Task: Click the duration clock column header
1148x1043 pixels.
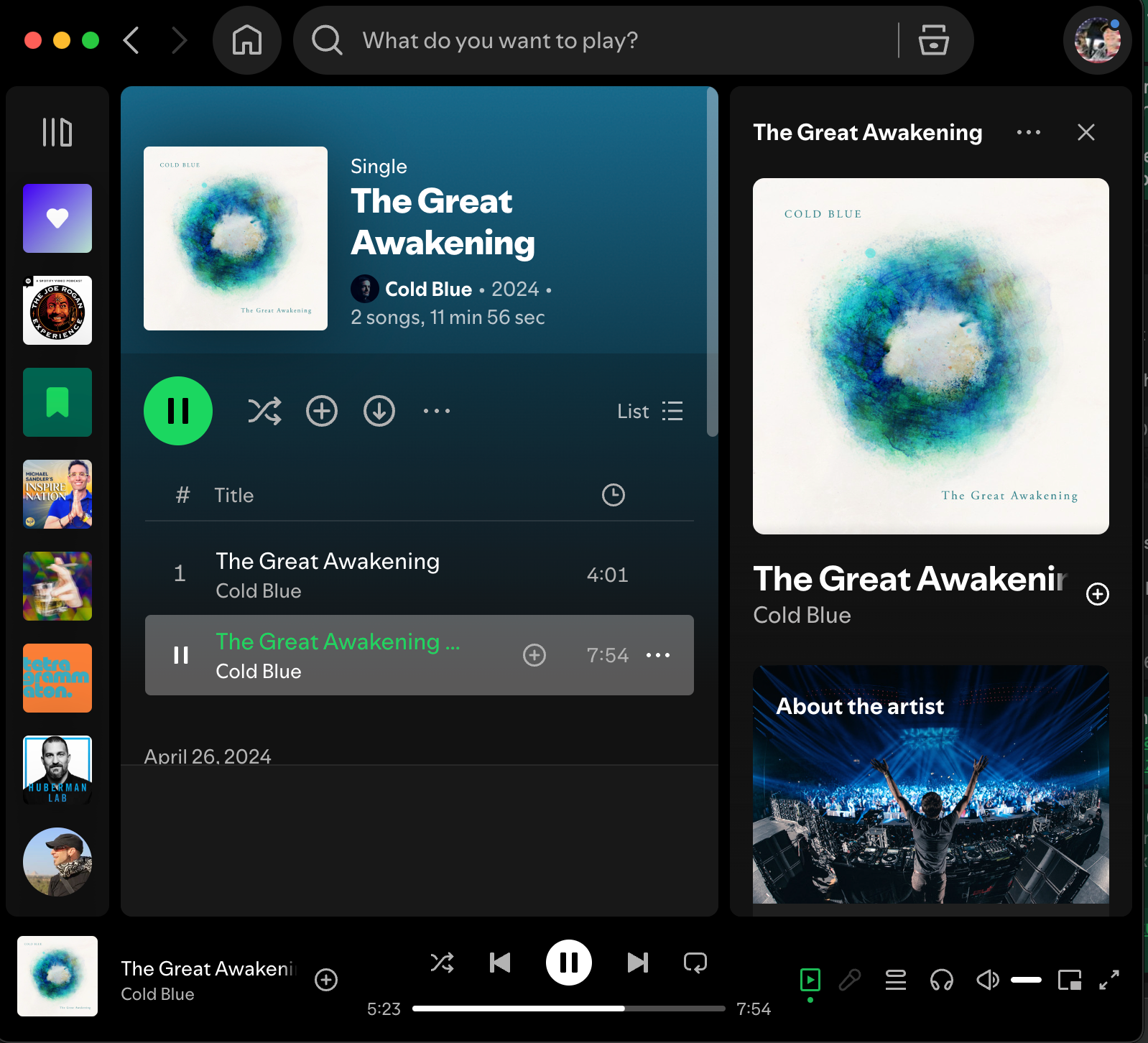Action: pos(614,495)
